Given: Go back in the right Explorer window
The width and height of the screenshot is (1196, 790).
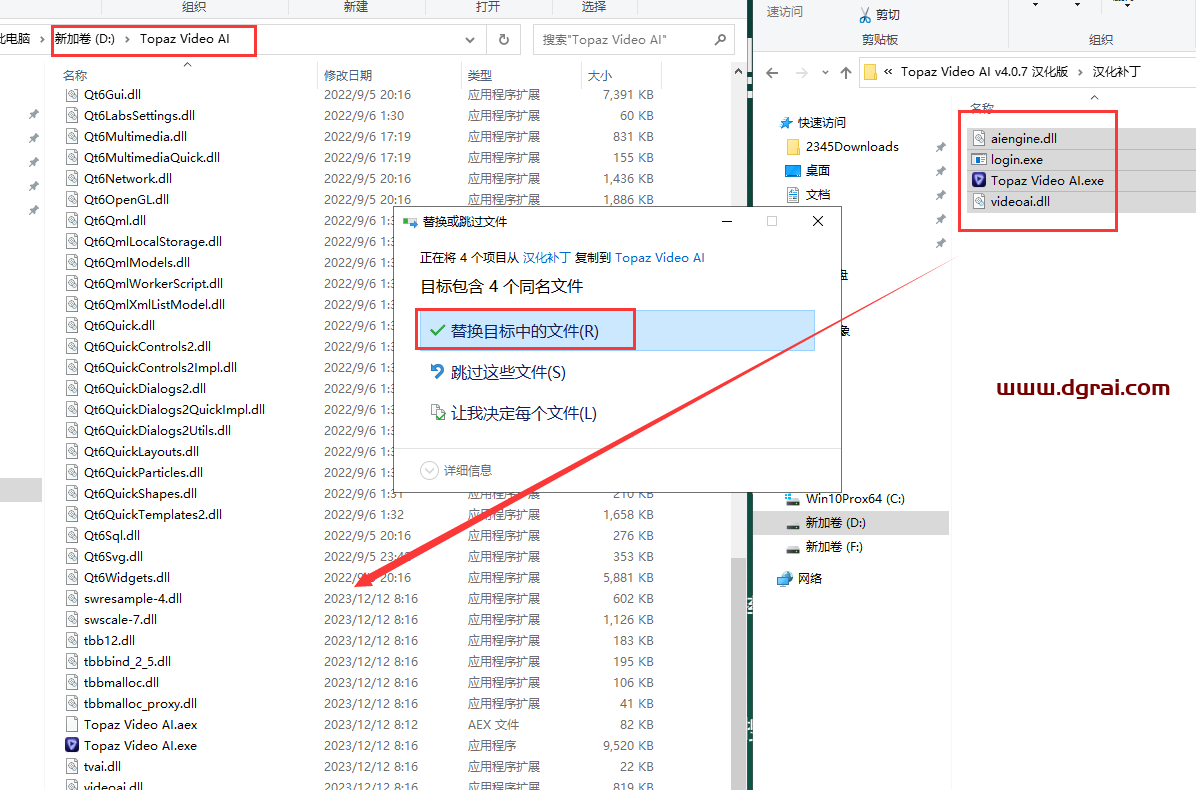Looking at the screenshot, I should click(772, 72).
